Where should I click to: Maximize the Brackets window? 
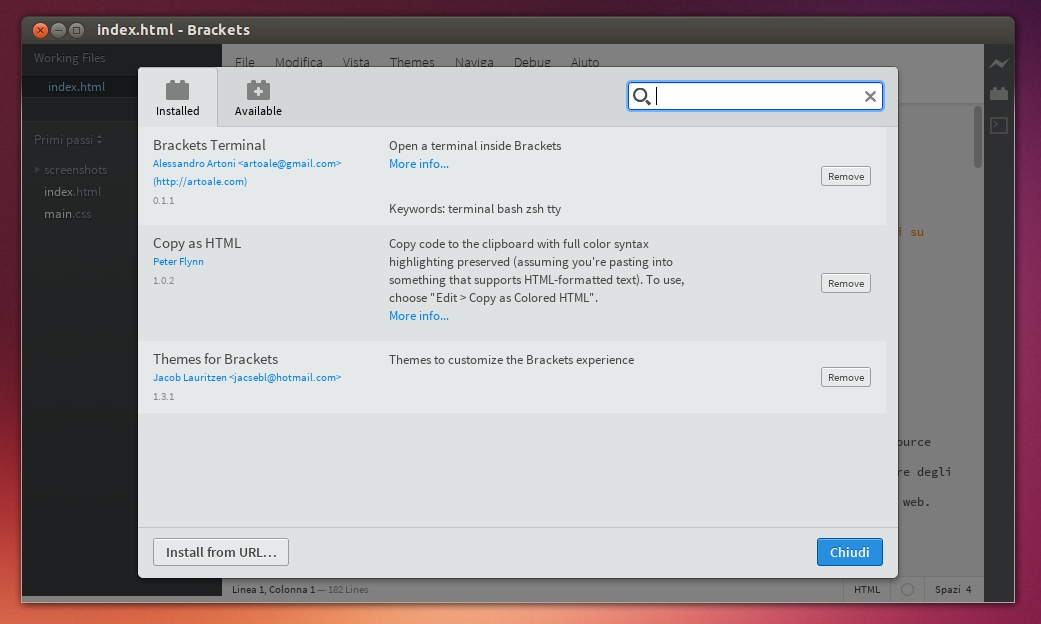(76, 30)
